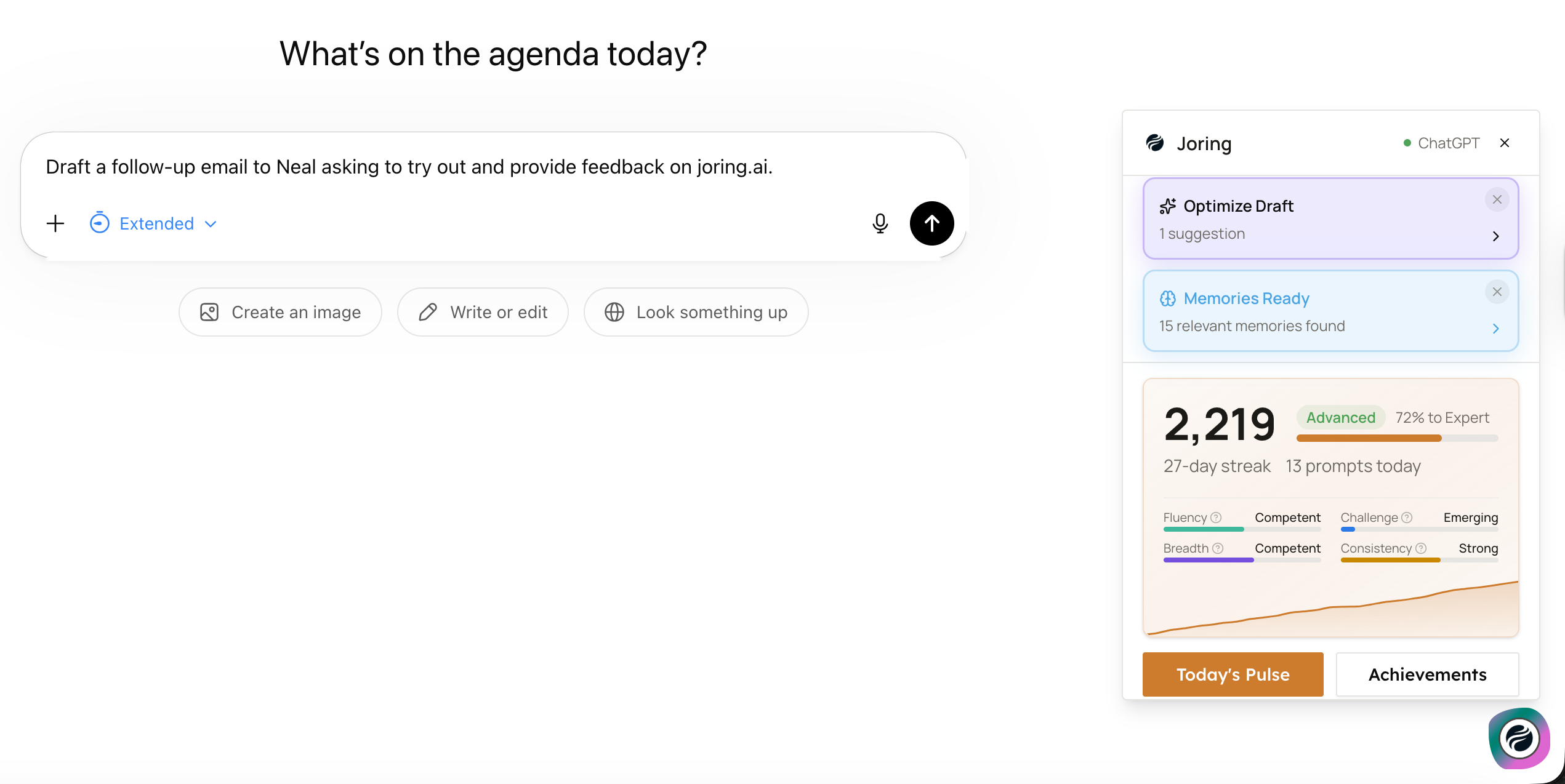The width and height of the screenshot is (1565, 784).
Task: Click the Fluency help question icon
Action: [1216, 518]
